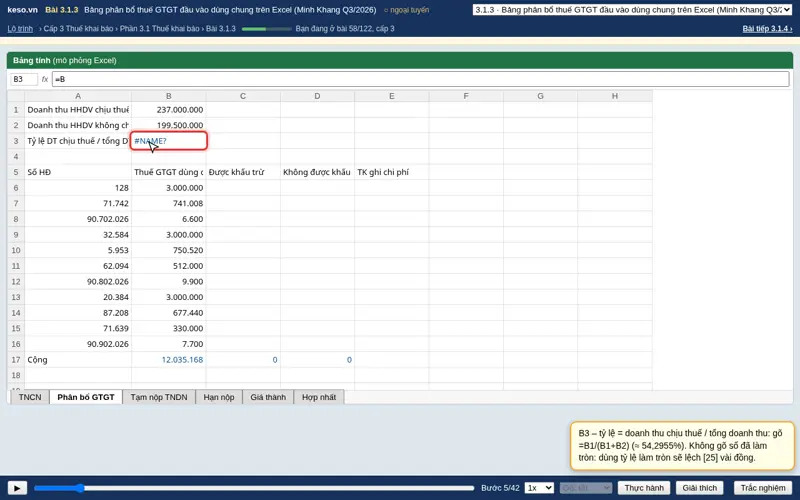The width and height of the screenshot is (800, 500).
Task: Click the step progress slider handle
Action: (80, 488)
